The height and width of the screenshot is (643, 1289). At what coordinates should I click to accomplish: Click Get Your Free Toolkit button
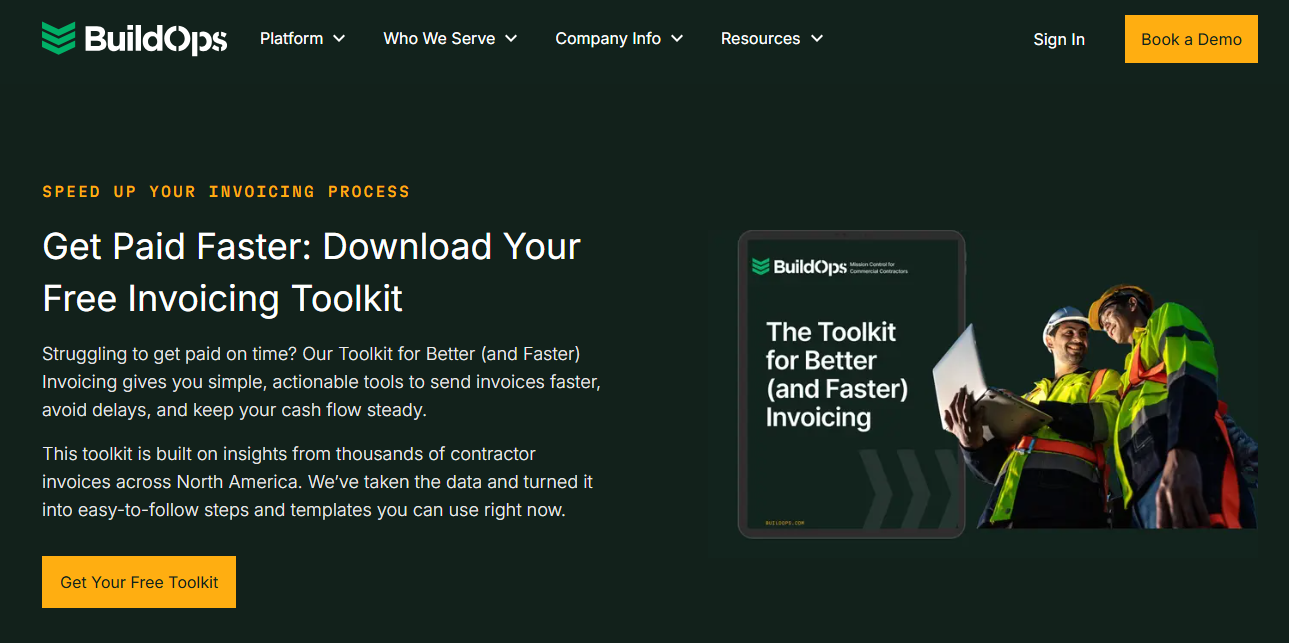click(x=139, y=582)
